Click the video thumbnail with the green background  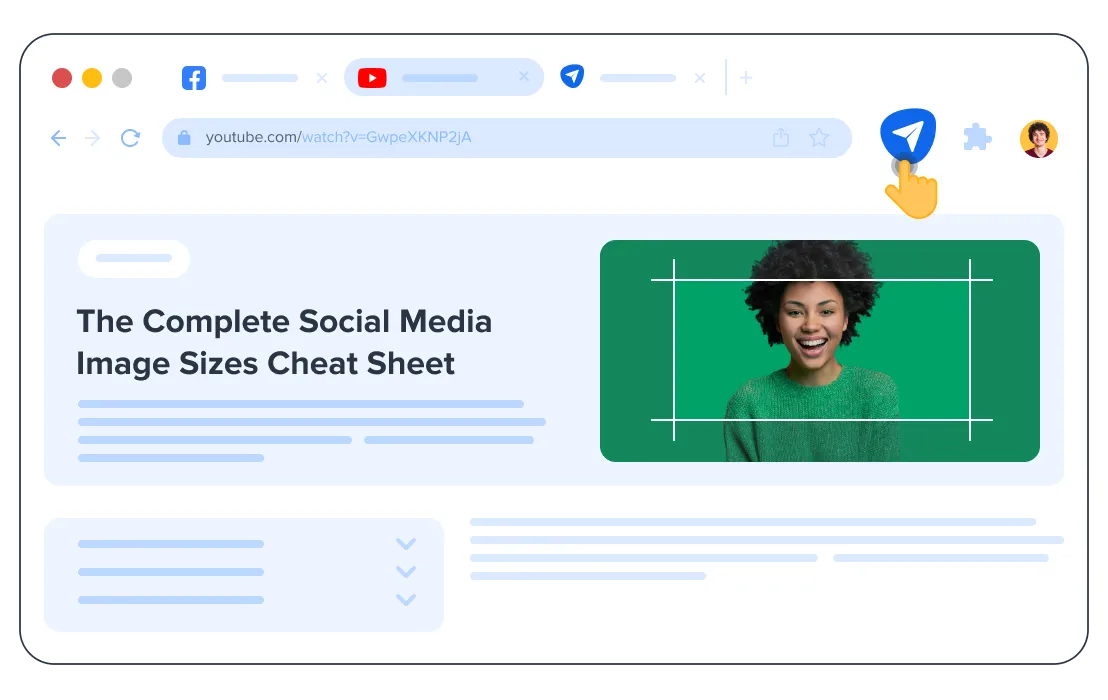tap(819, 350)
